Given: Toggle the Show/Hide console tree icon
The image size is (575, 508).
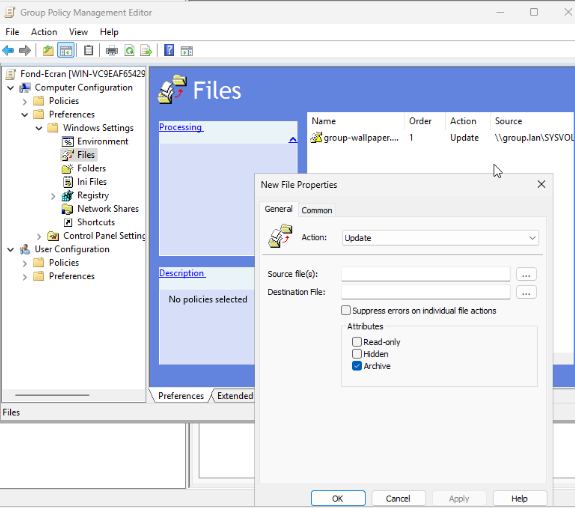Looking at the screenshot, I should pos(66,50).
